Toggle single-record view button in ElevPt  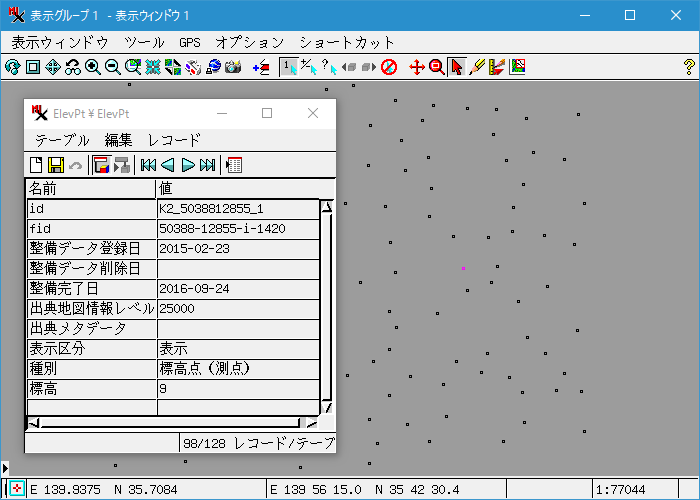click(101, 165)
